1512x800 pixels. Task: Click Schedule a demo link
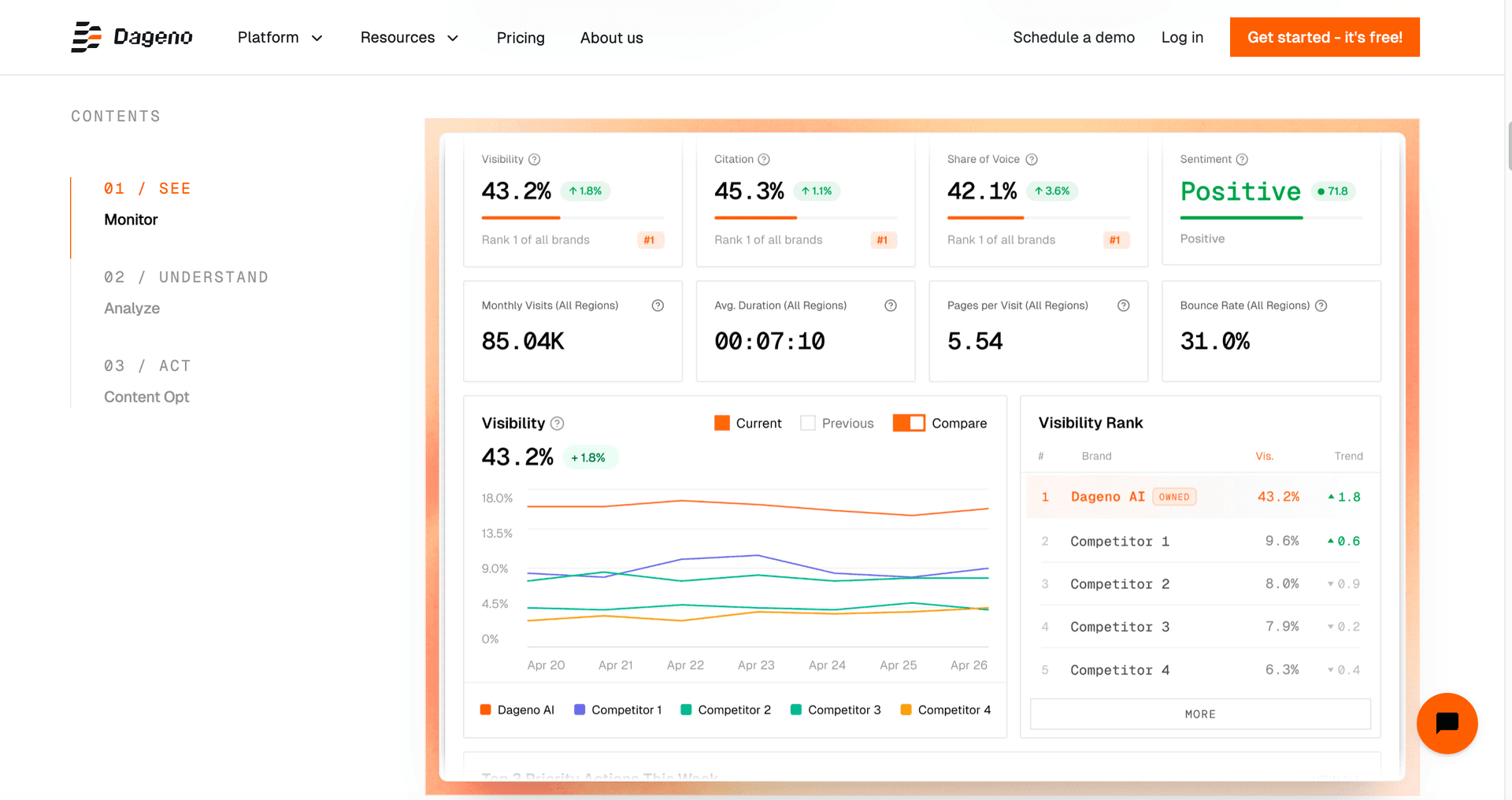click(x=1073, y=37)
